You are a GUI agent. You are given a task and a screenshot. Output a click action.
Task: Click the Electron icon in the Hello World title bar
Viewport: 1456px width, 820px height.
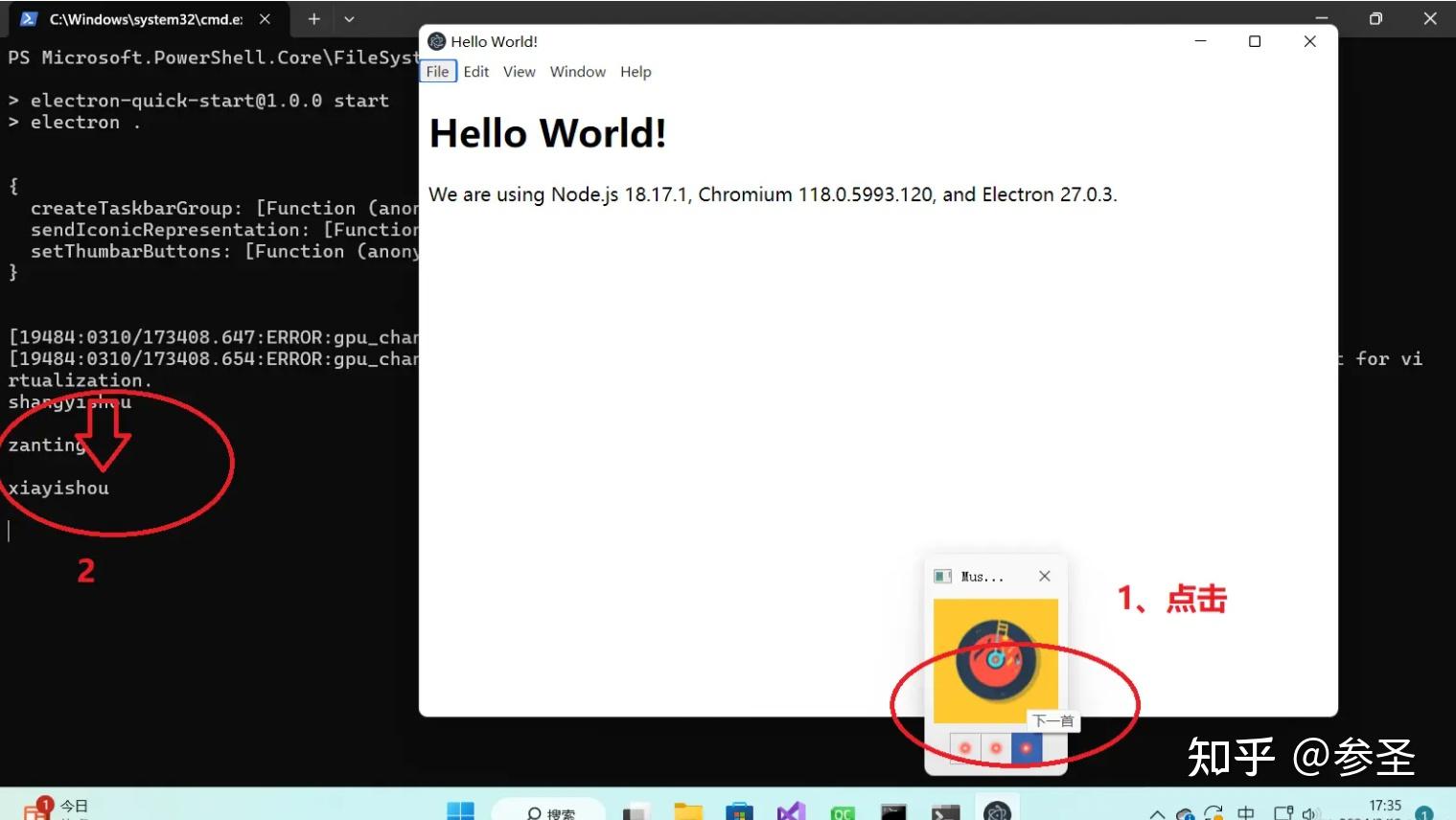coord(437,41)
